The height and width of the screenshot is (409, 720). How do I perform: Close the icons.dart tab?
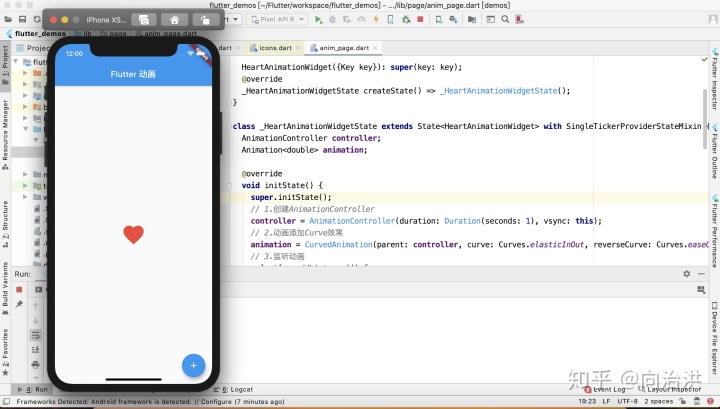(298, 48)
